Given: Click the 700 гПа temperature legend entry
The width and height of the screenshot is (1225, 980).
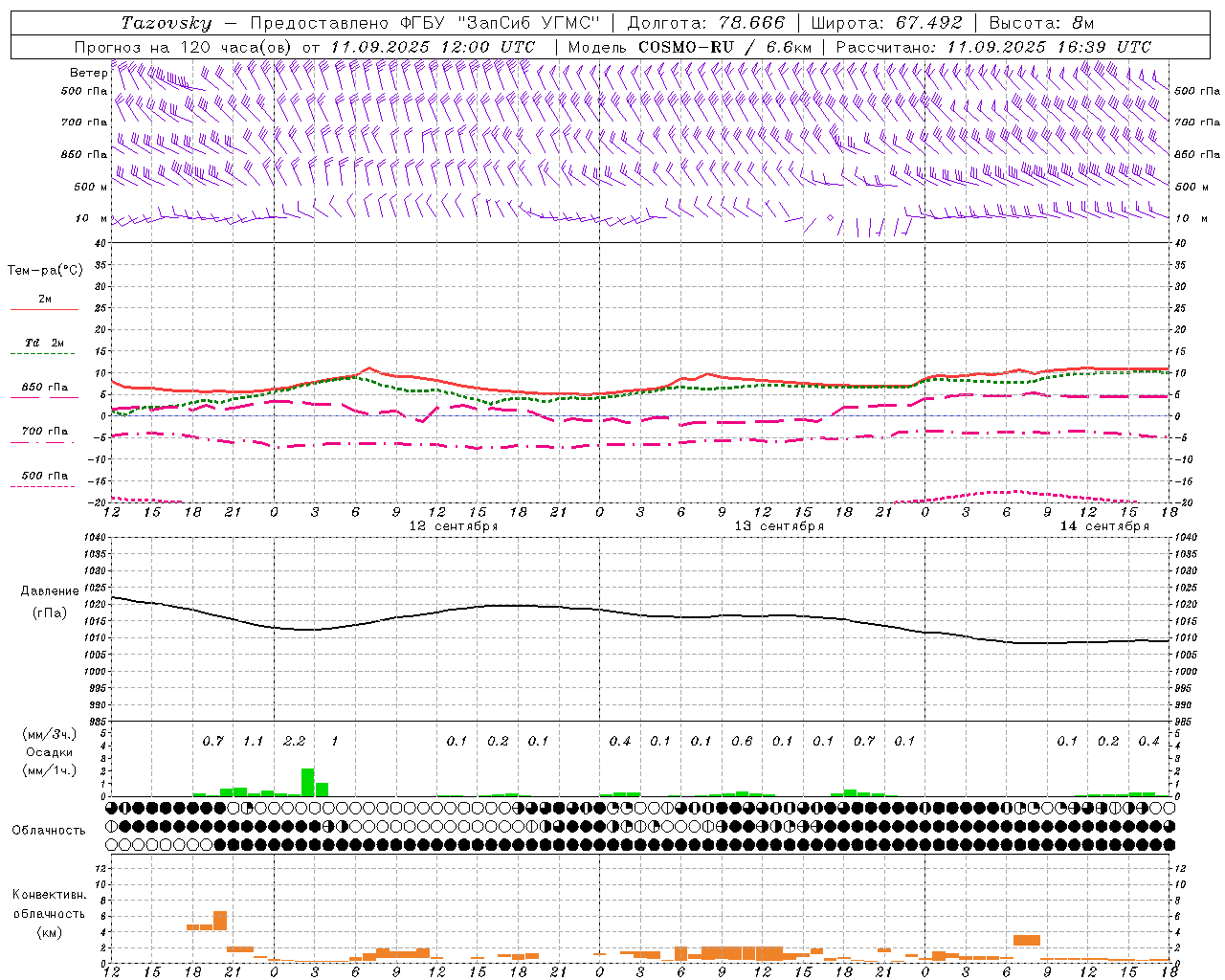Looking at the screenshot, I should coord(44,432).
